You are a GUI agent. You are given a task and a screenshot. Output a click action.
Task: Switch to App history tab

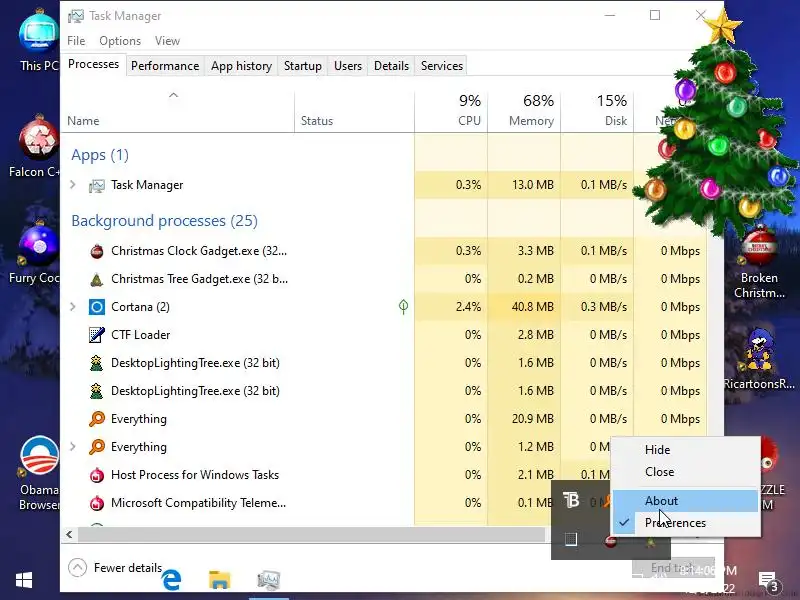[241, 66]
